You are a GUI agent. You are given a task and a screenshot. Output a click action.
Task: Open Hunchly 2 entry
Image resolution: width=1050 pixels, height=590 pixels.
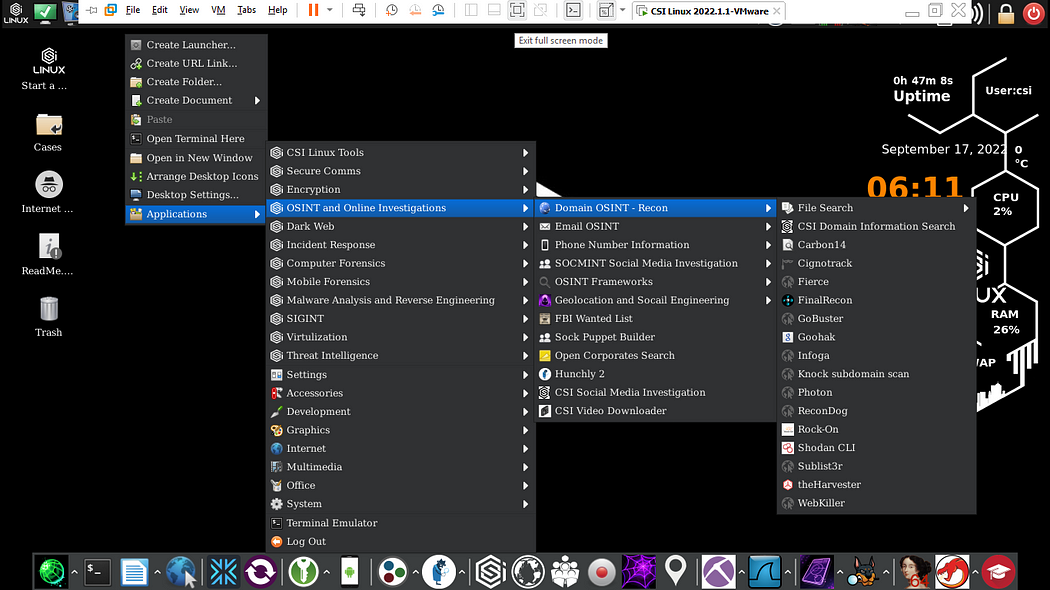tap(656, 374)
